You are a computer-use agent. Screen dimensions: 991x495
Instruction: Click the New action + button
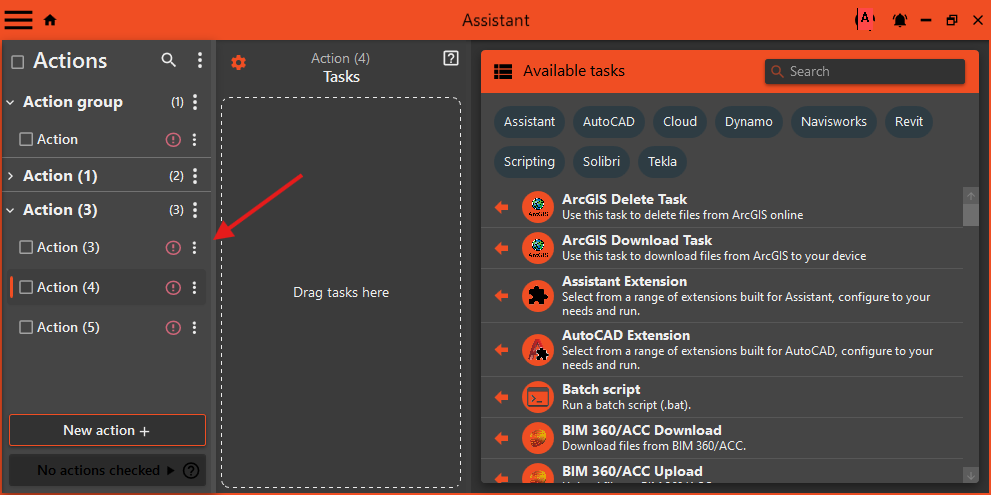pyautogui.click(x=107, y=430)
